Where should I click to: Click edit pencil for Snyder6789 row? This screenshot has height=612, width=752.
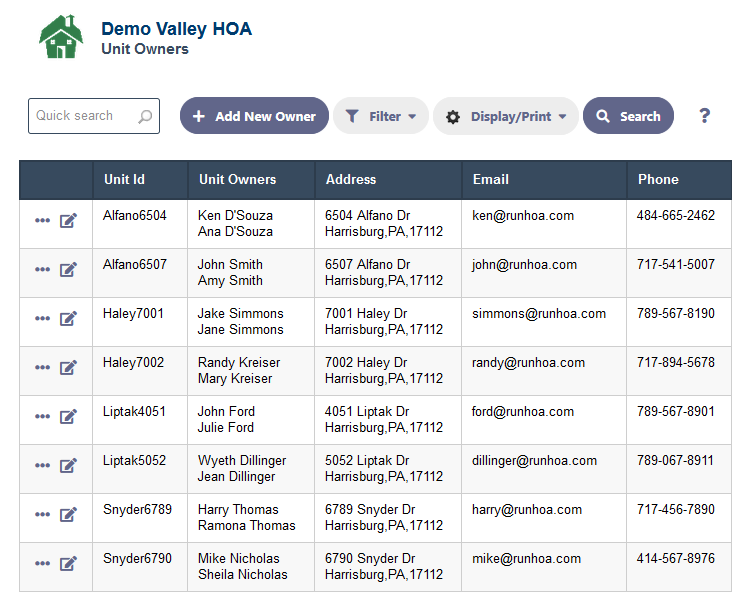[68, 514]
